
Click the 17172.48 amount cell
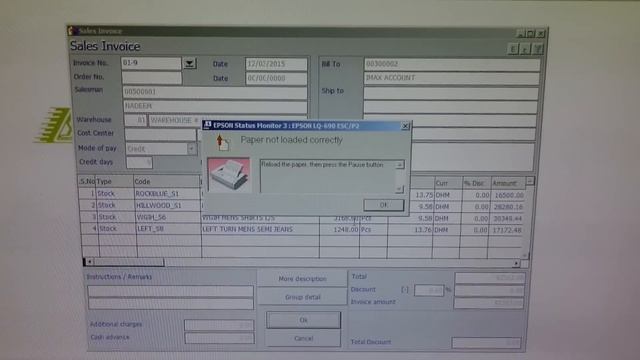tap(507, 230)
